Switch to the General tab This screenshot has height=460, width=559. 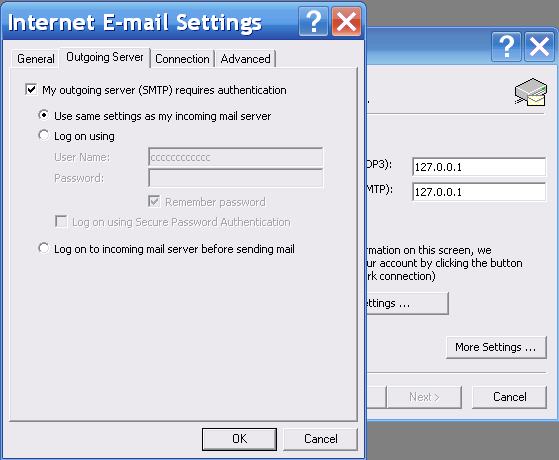[x=36, y=59]
